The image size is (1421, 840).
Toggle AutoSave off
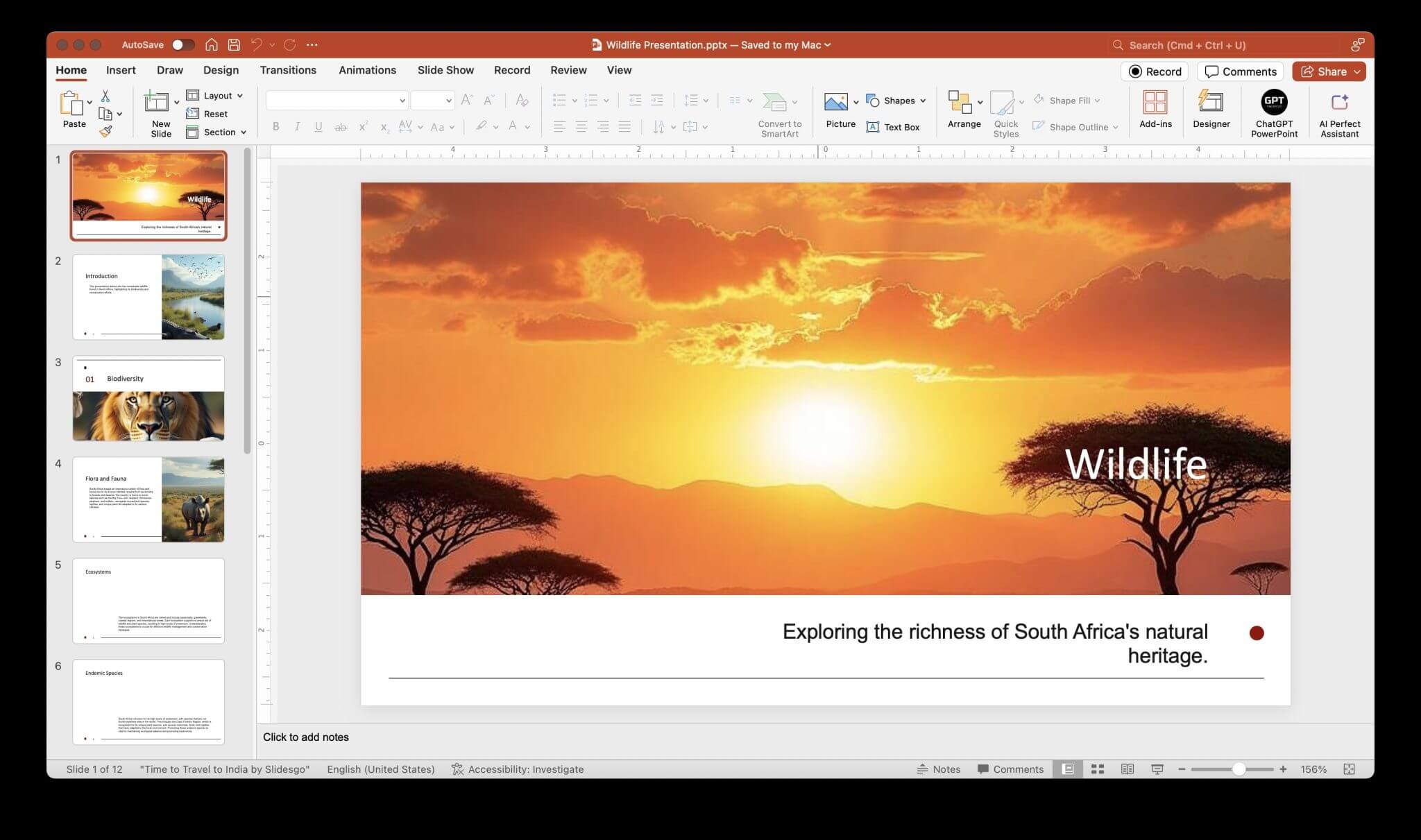(x=181, y=44)
